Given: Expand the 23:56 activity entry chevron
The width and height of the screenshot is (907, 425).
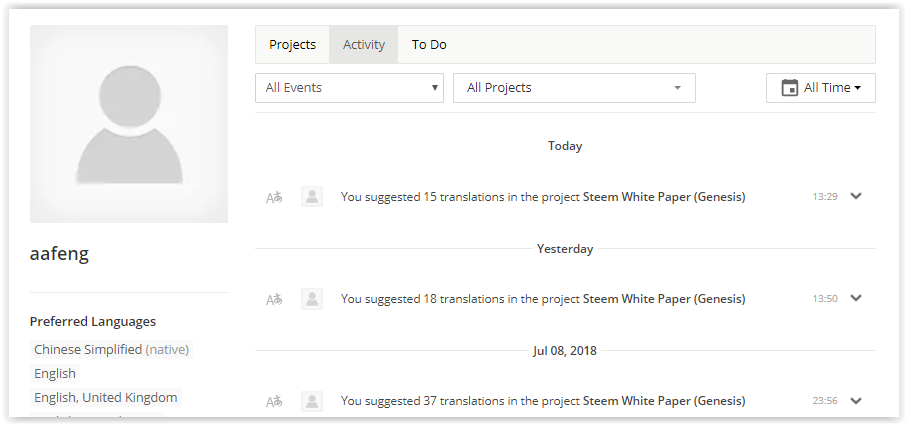Looking at the screenshot, I should coord(856,400).
